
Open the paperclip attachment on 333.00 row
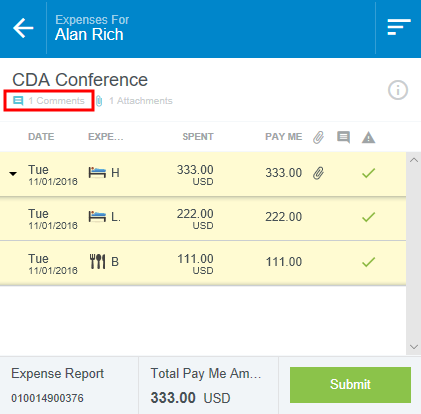pyautogui.click(x=318, y=173)
